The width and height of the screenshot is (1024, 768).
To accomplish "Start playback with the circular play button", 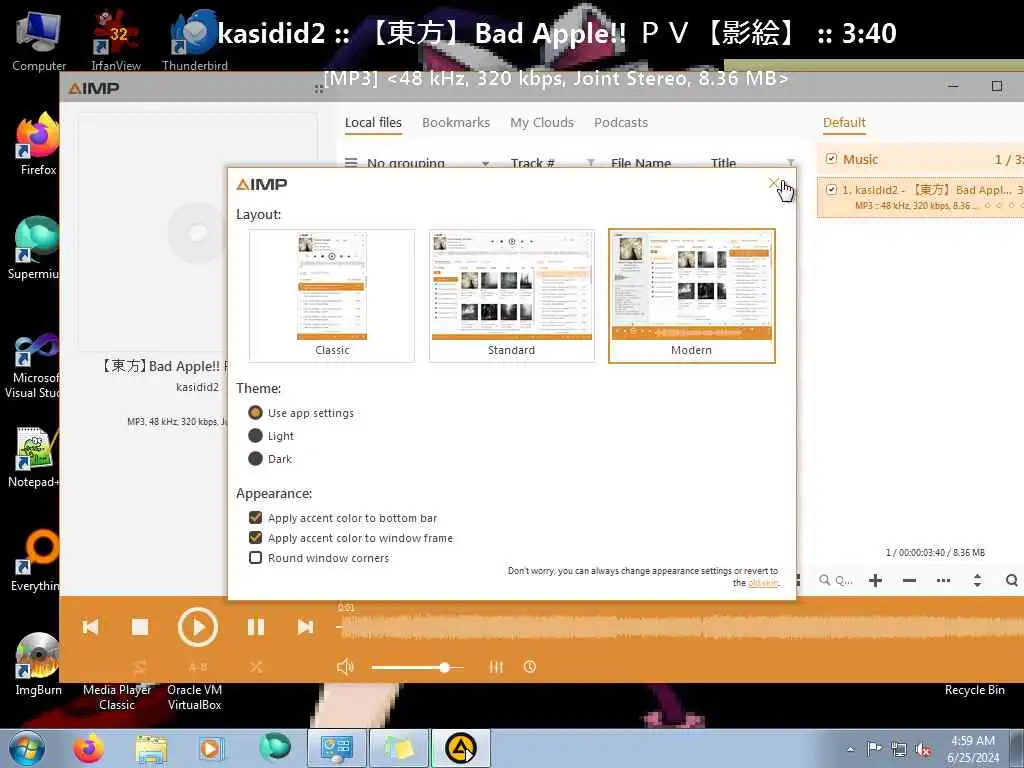I will pyautogui.click(x=197, y=627).
